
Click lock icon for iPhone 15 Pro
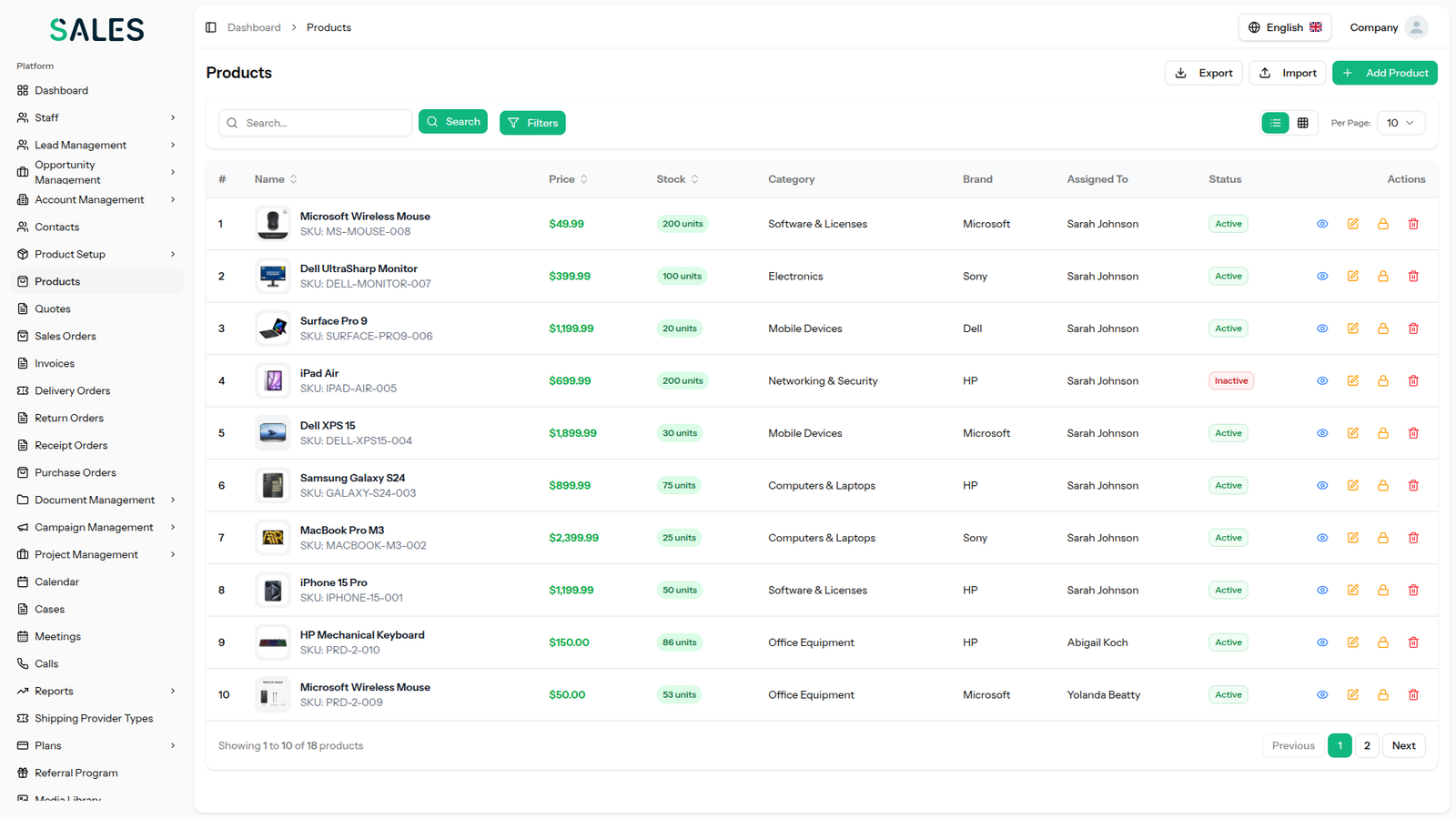1382,590
